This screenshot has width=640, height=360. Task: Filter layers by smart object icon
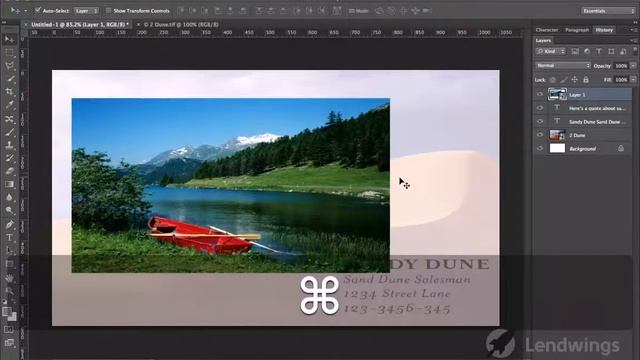coord(623,51)
